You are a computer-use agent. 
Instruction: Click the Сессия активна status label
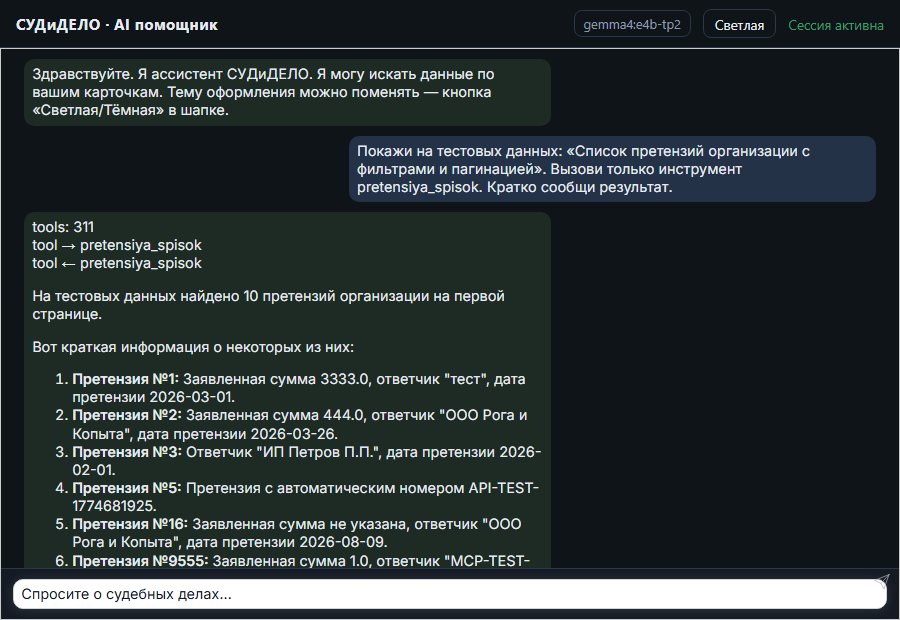(835, 25)
